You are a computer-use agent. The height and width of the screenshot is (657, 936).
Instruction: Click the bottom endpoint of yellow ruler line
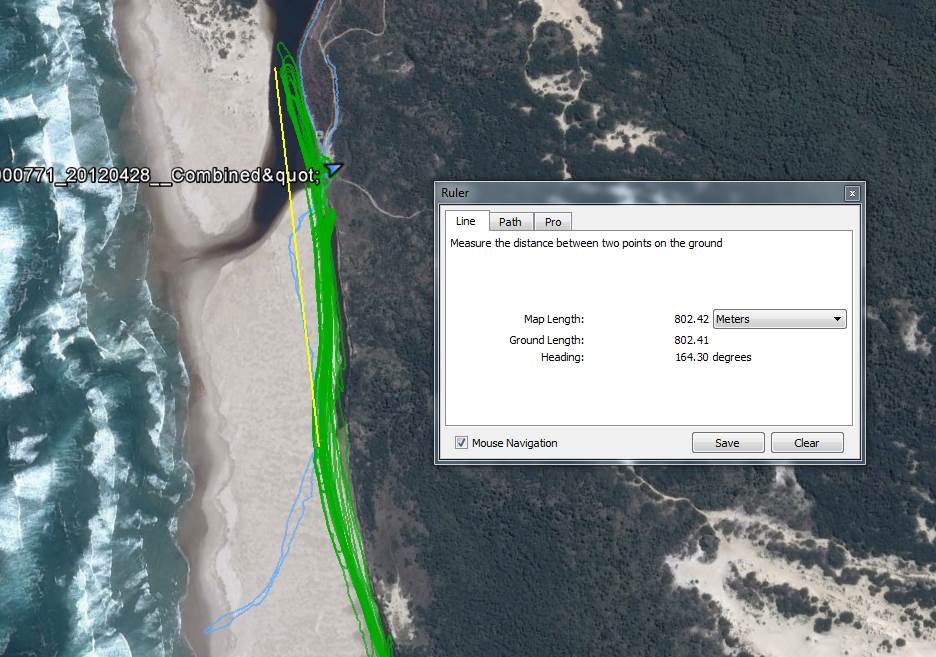pos(319,446)
